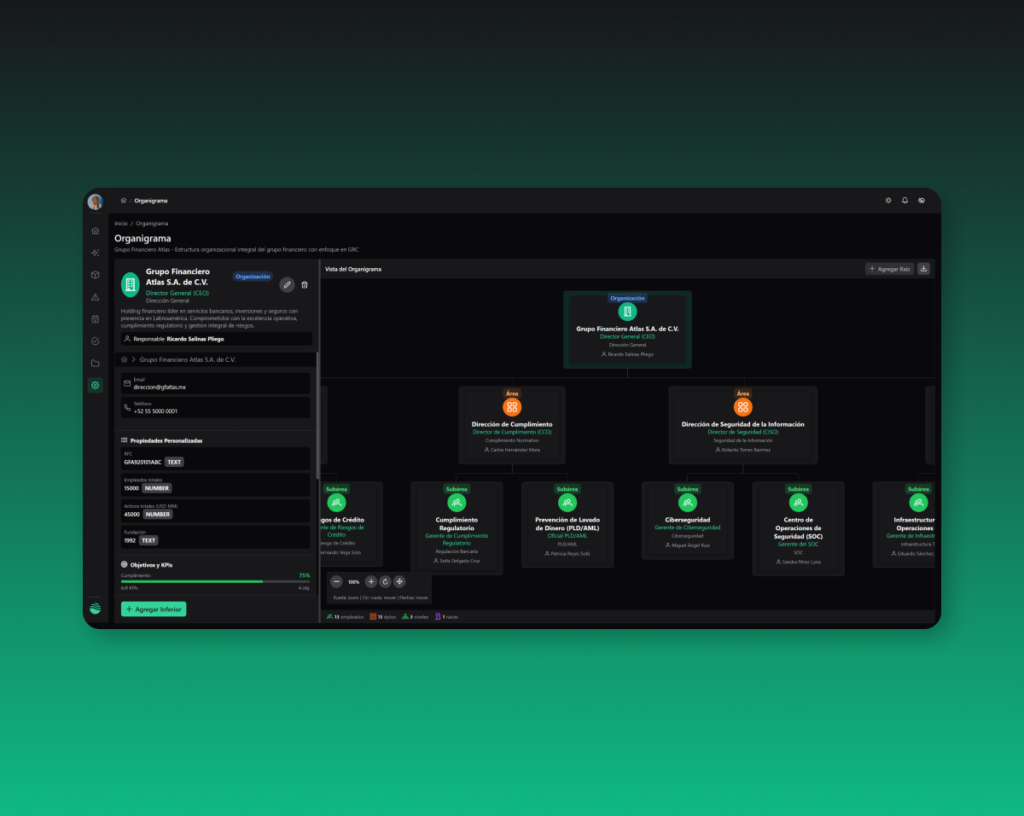Click the zoom in plus button
Screen dimensions: 1024x816
371,581
